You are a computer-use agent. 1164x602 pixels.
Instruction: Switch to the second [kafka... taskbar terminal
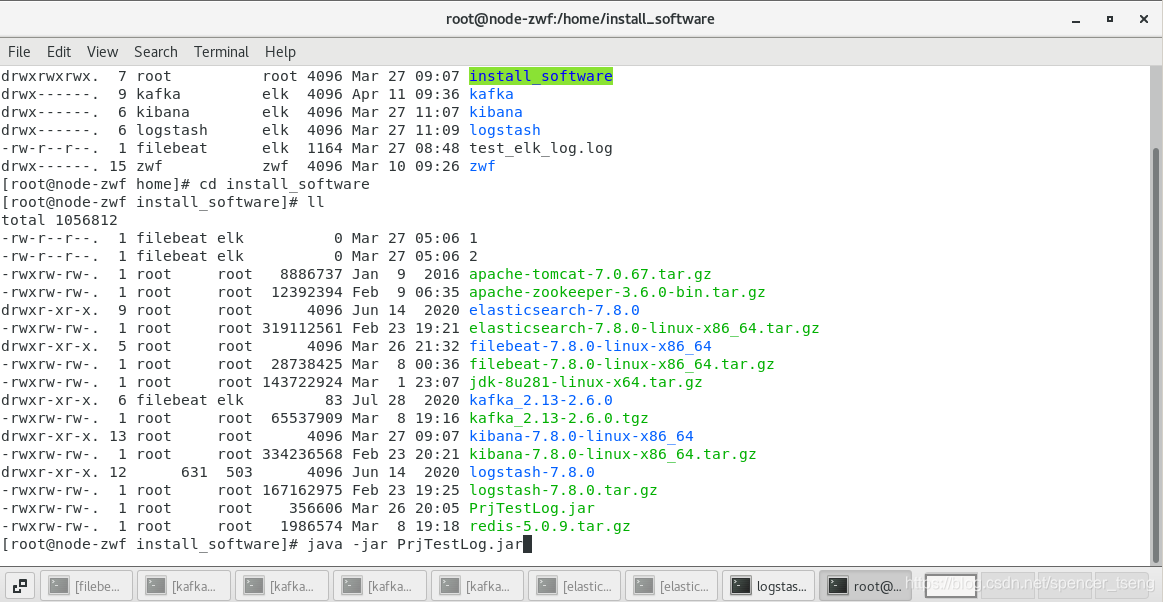pos(281,585)
